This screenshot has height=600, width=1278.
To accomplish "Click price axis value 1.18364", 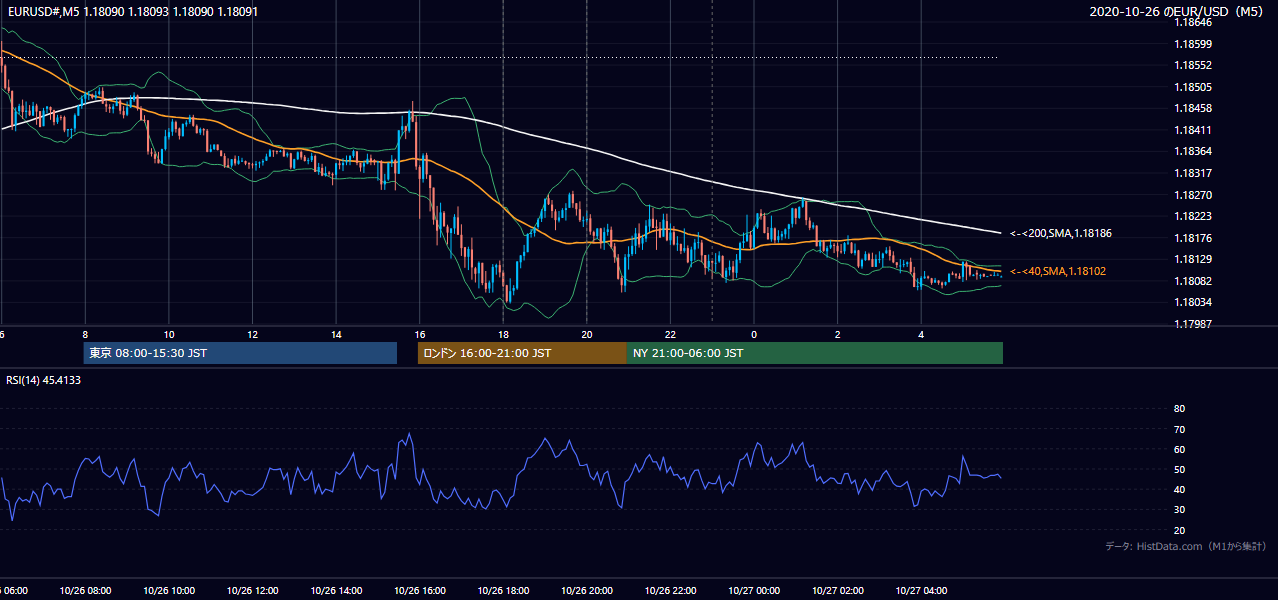I will (x=1193, y=151).
